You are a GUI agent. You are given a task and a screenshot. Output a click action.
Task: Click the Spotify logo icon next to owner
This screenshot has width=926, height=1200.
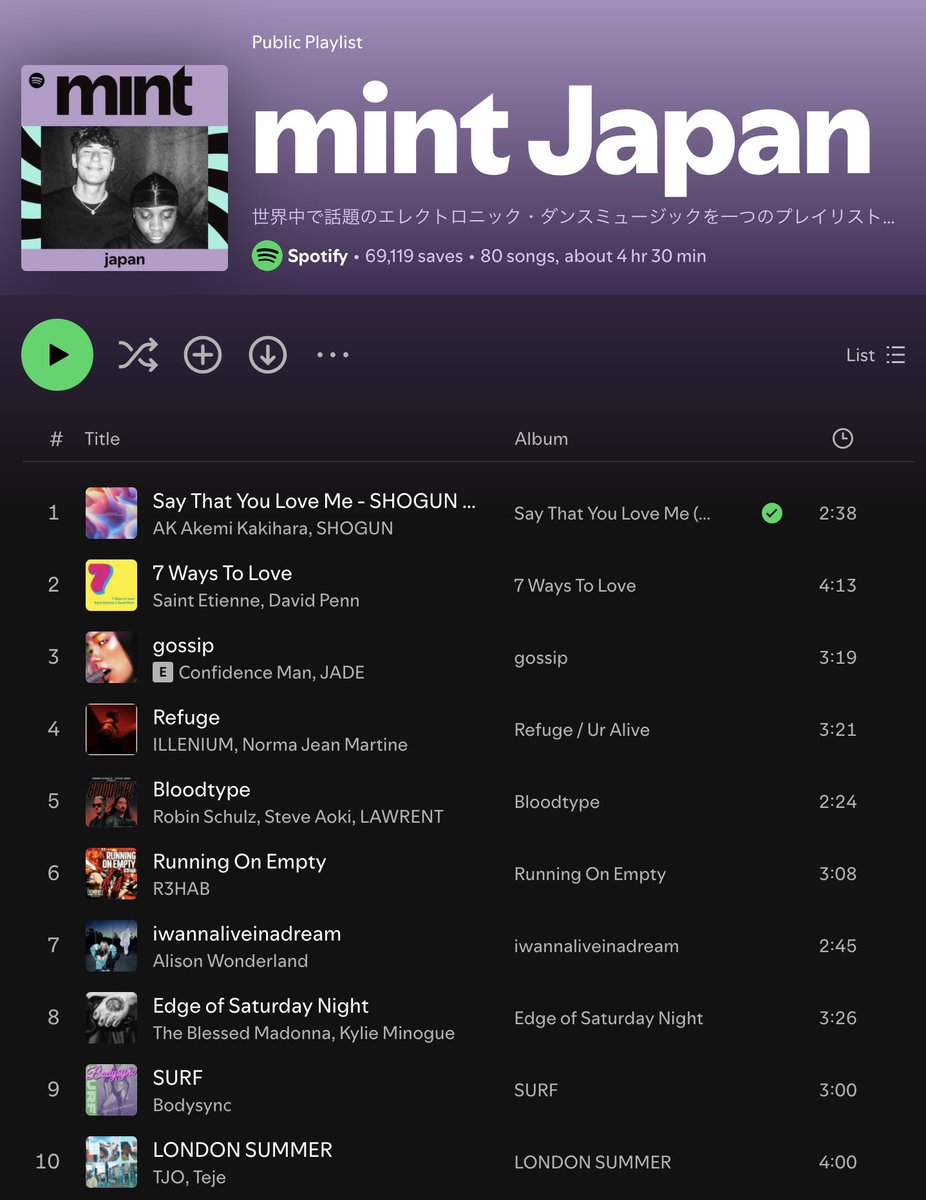point(266,256)
